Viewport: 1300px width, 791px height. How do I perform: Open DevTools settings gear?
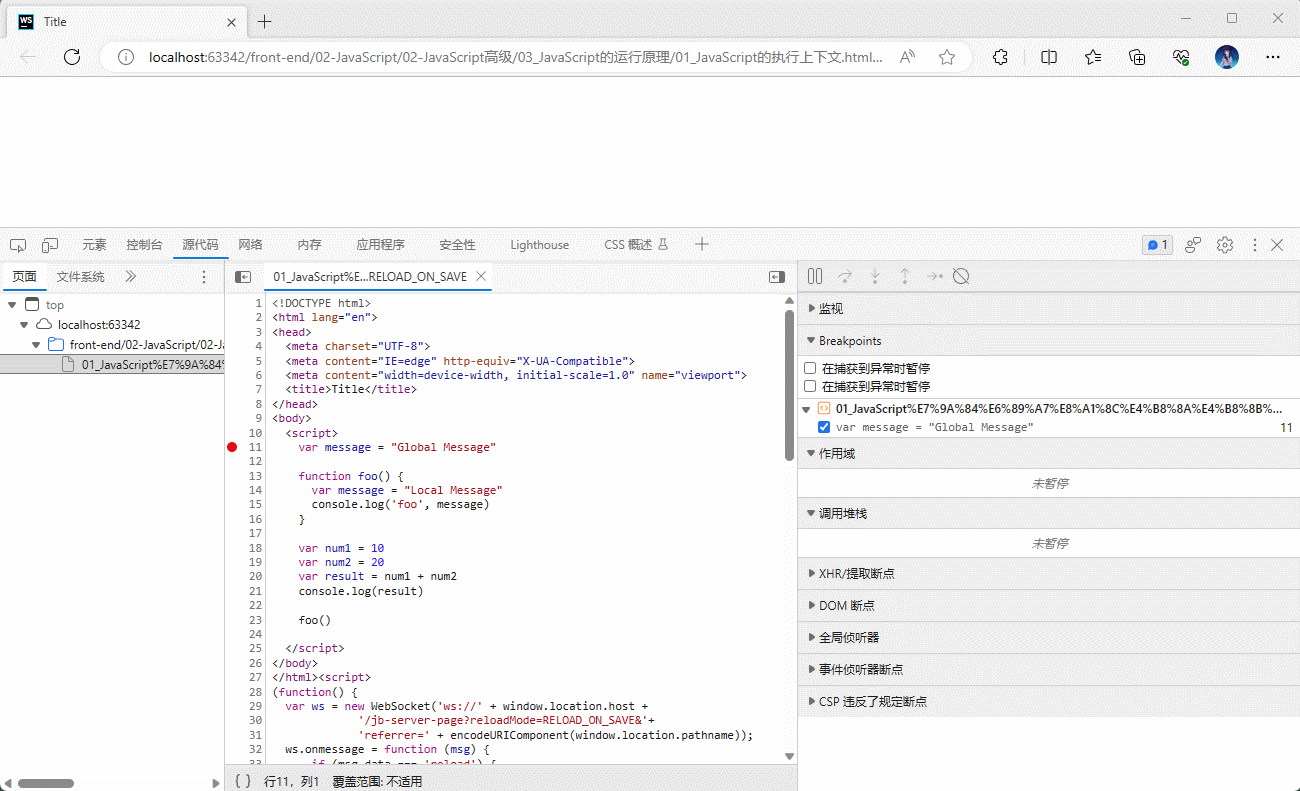pyautogui.click(x=1225, y=245)
